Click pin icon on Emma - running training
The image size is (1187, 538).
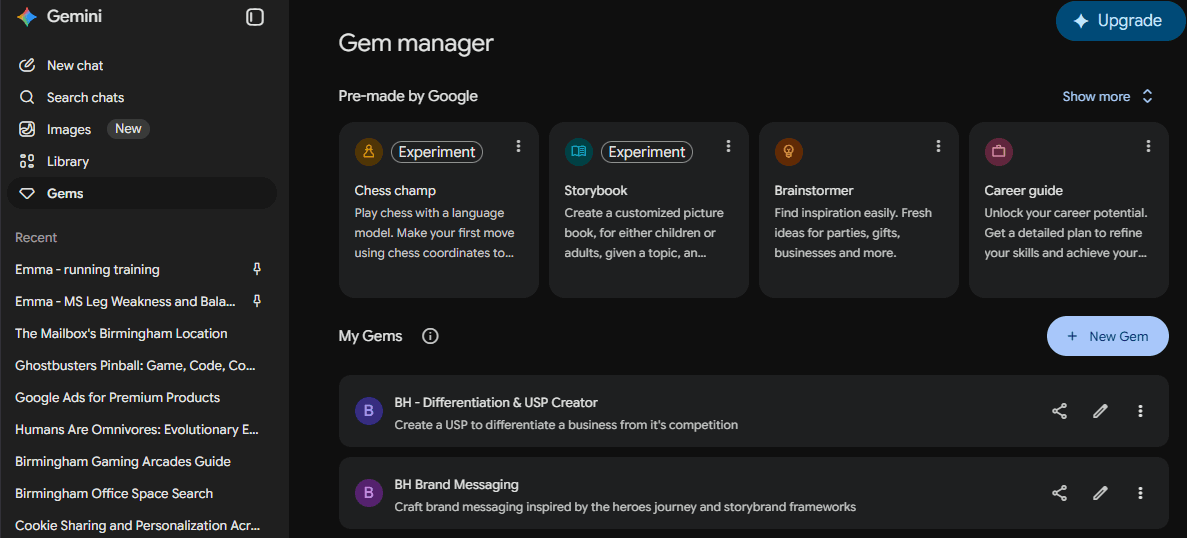(x=257, y=269)
